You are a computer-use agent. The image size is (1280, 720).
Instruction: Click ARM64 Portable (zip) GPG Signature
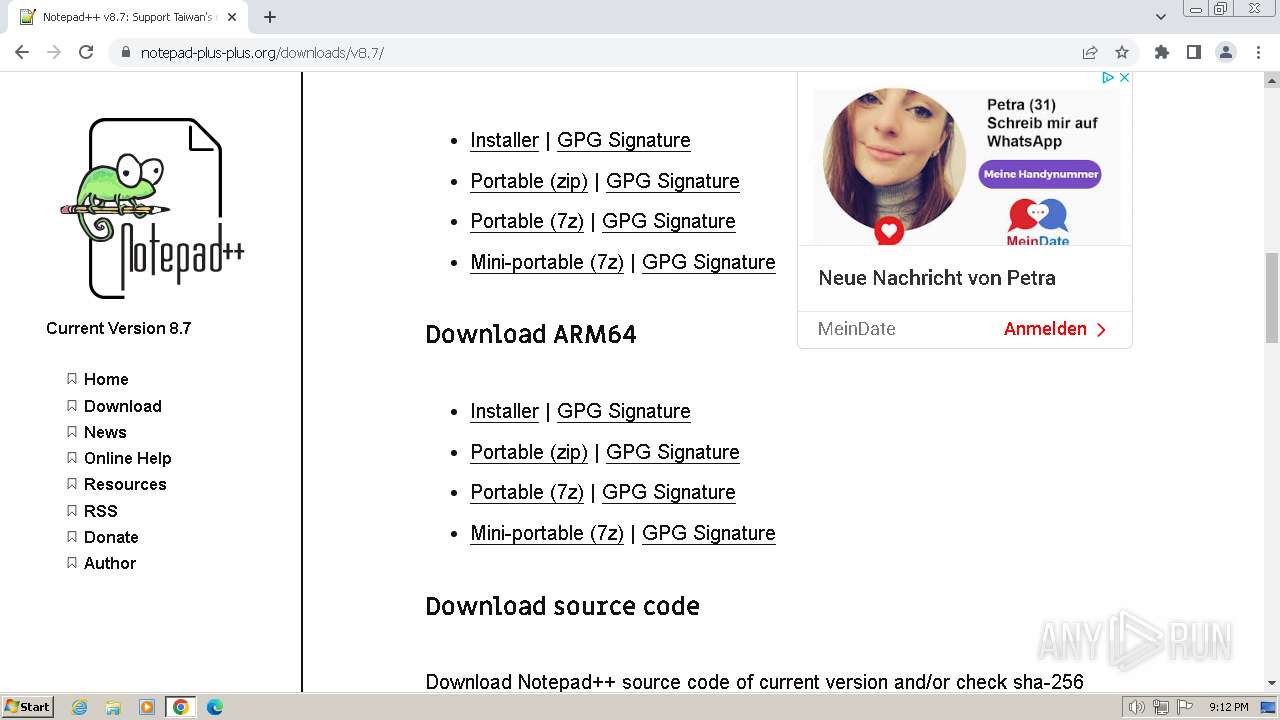pyautogui.click(x=673, y=452)
